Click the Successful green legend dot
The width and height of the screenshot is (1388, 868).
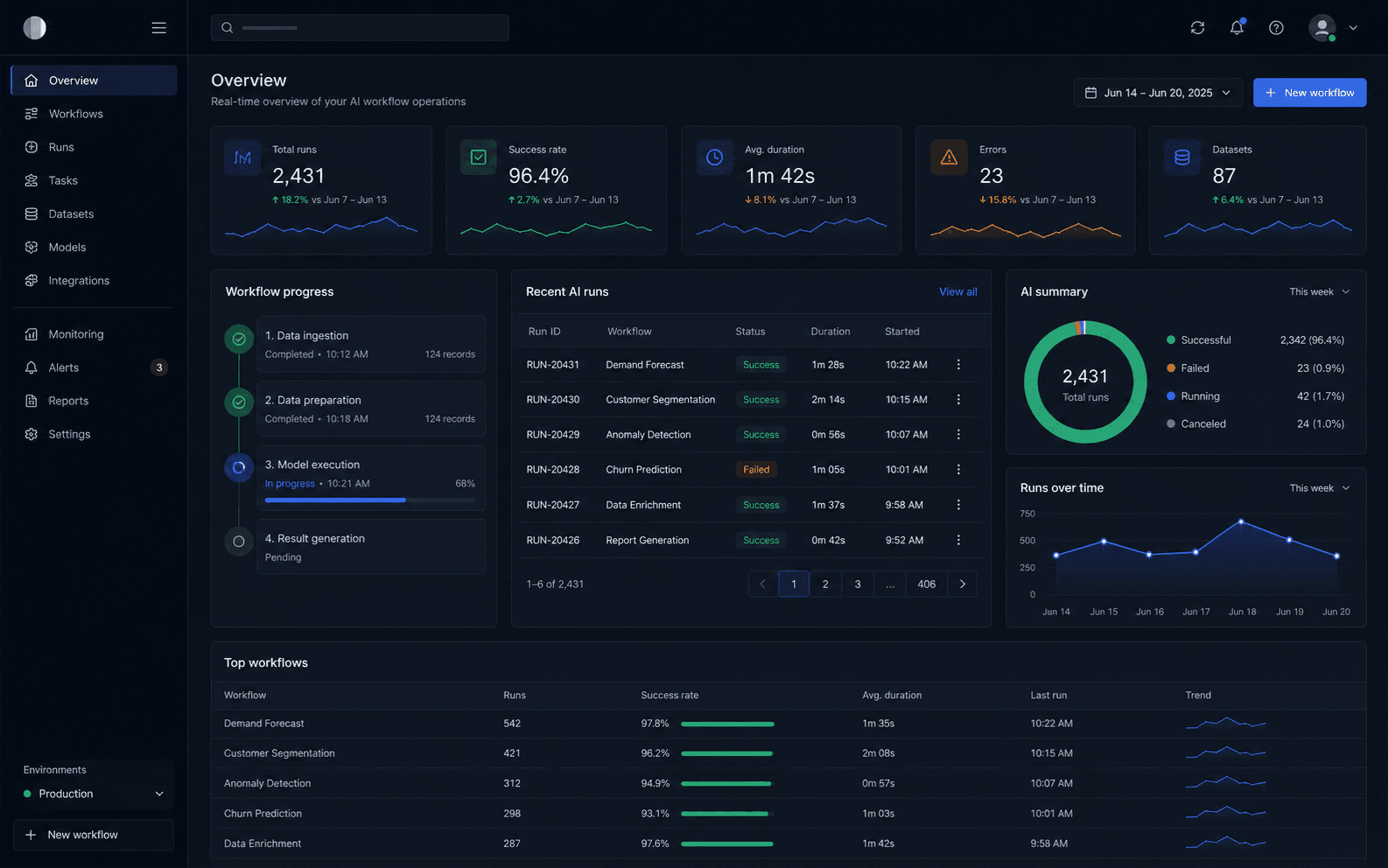(x=1171, y=340)
